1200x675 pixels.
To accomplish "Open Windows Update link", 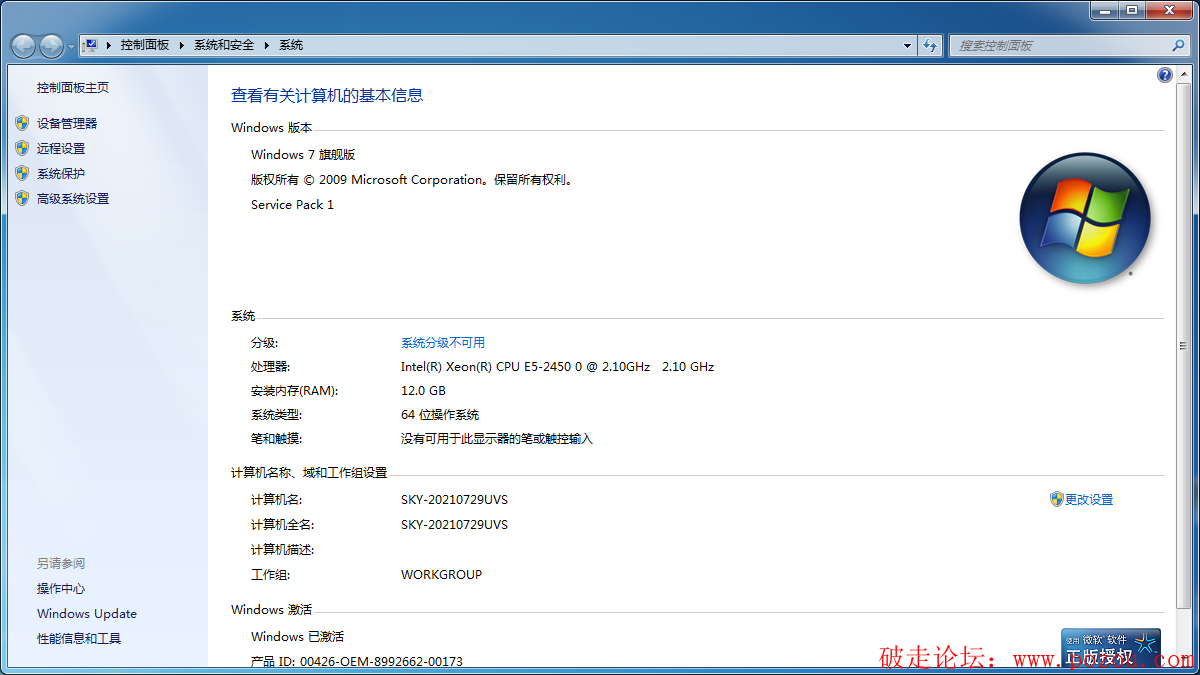I will point(87,614).
